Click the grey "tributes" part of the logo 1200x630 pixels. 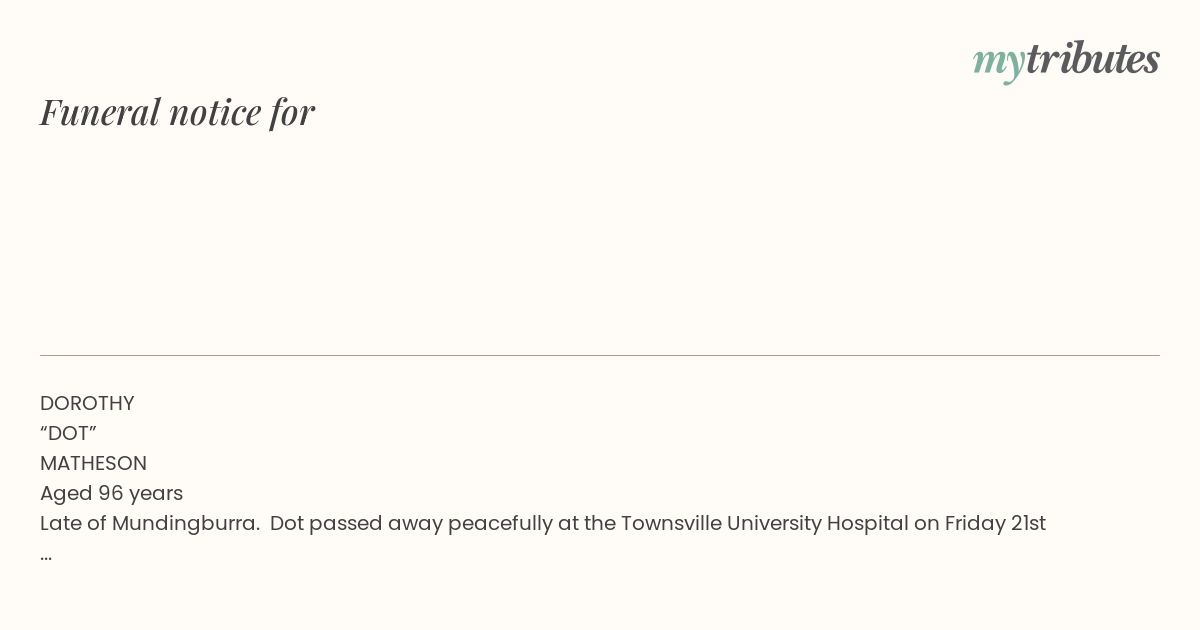(x=1092, y=59)
